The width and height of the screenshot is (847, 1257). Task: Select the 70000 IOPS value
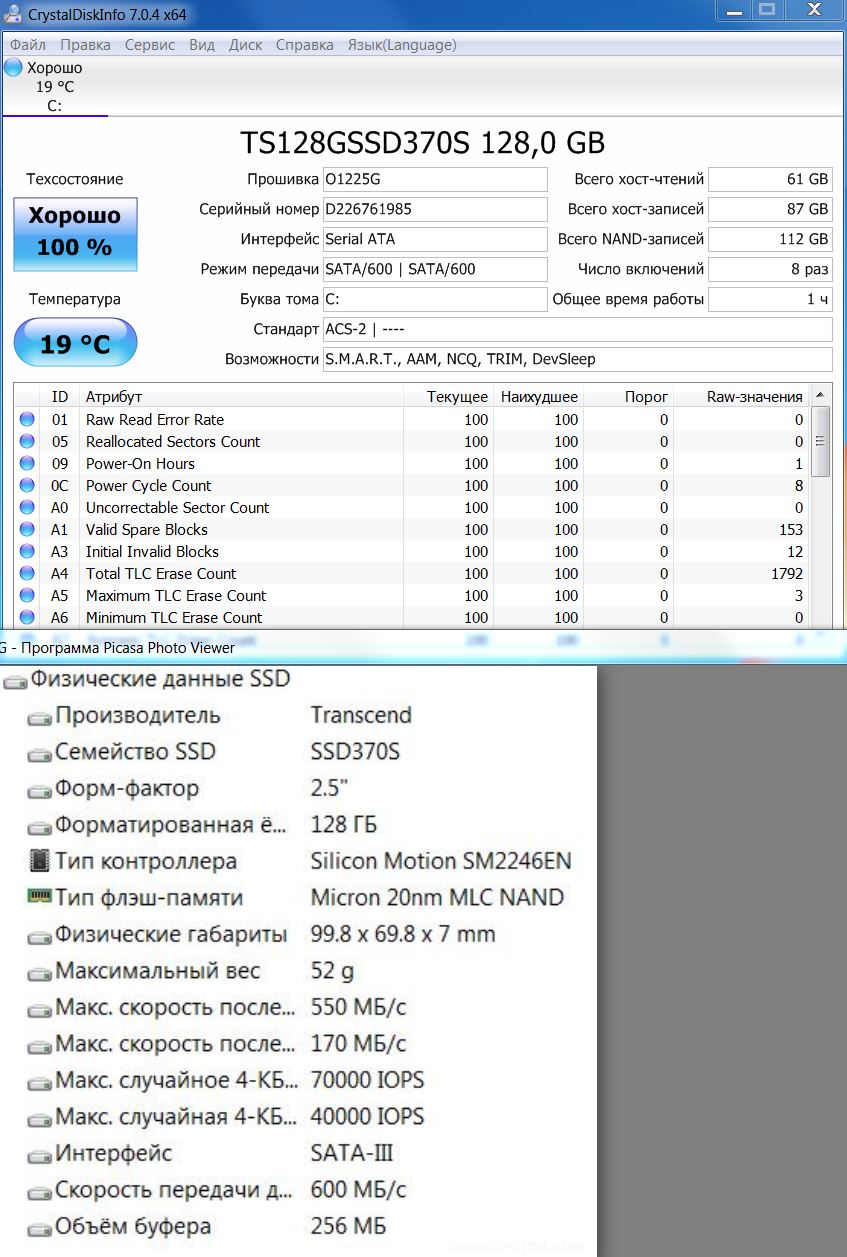(x=367, y=1080)
